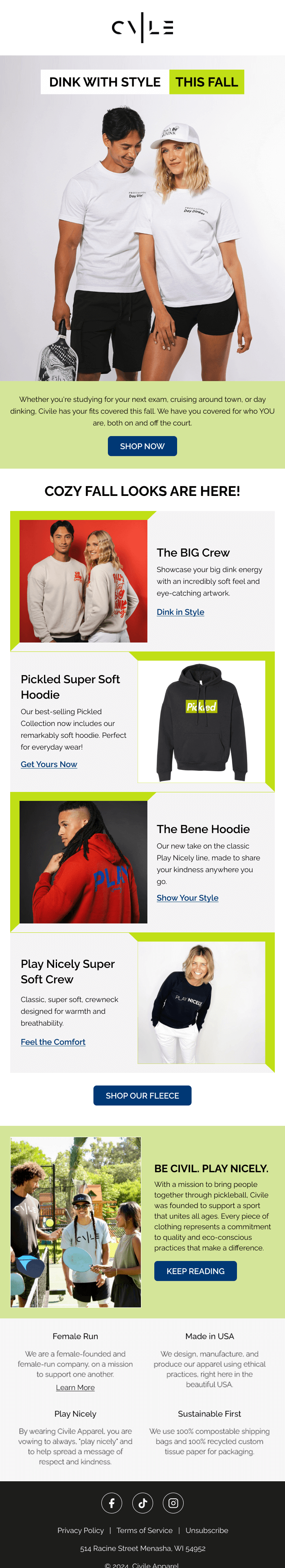Open the red Bene Hoodie photo
This screenshot has width=285, height=1568.
[x=83, y=861]
